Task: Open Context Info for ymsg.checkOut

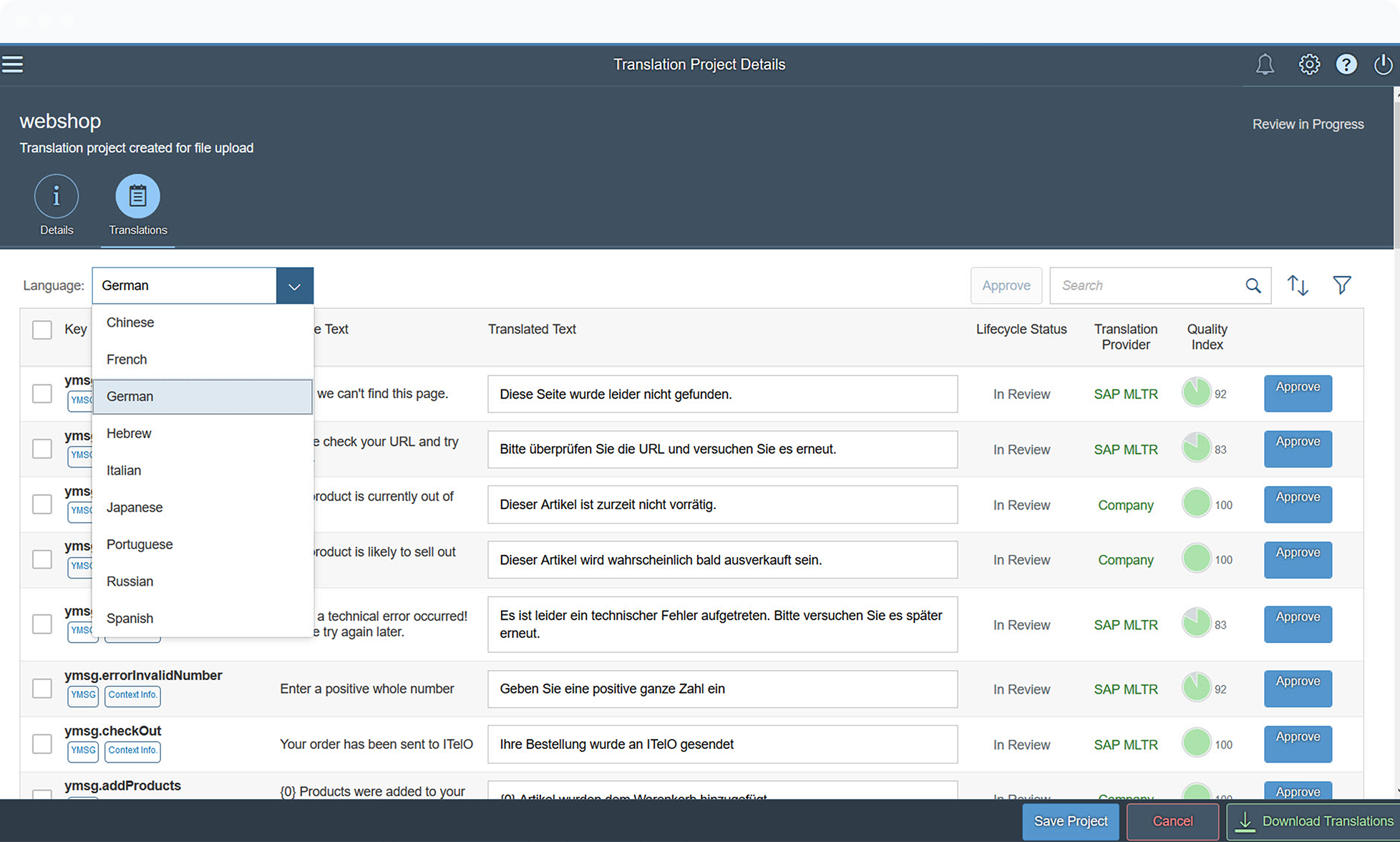Action: pos(132,751)
